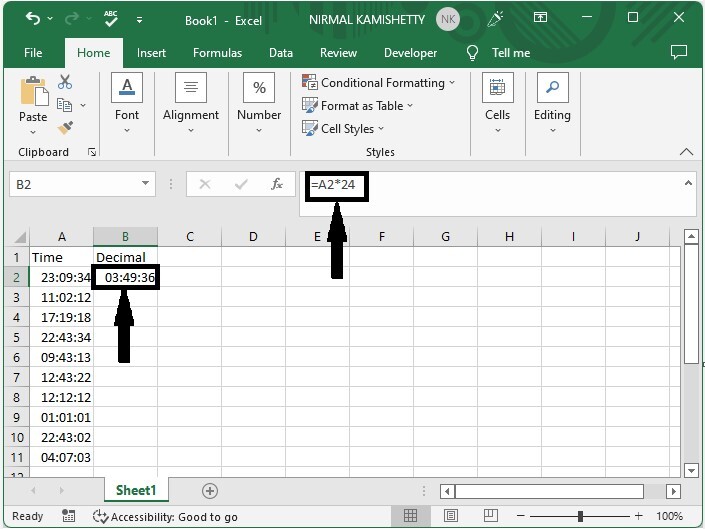This screenshot has height=529, width=705.
Task: Run the ABC spelling check icon
Action: coord(111,18)
